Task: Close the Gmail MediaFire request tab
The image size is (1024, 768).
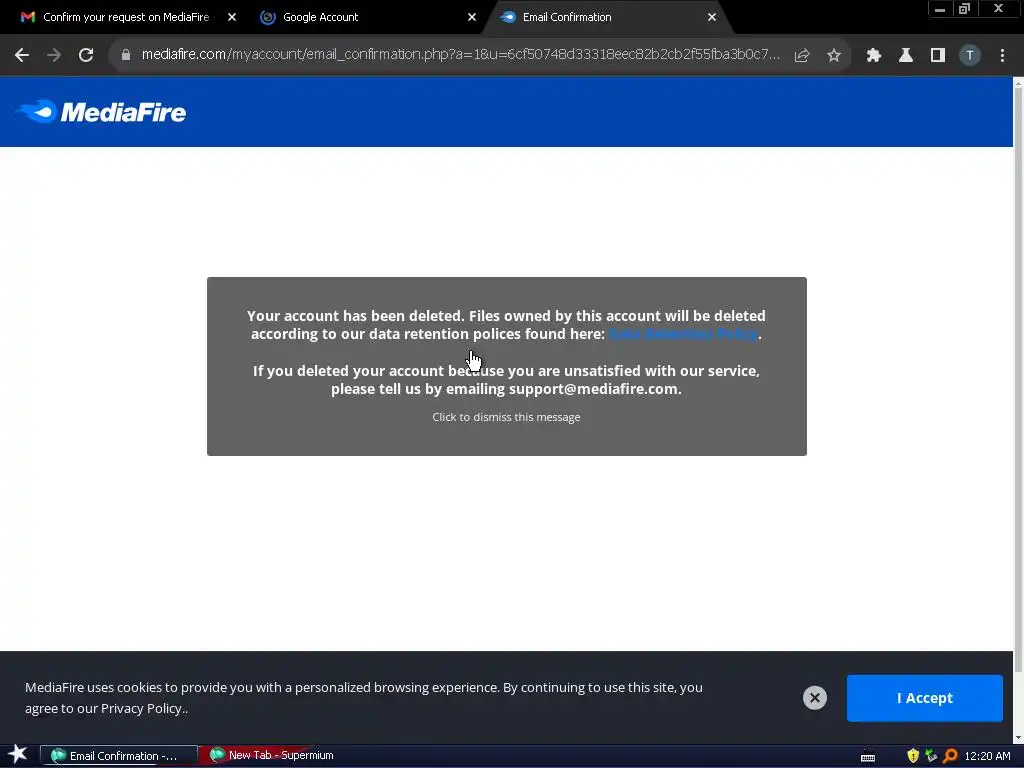Action: pyautogui.click(x=232, y=17)
